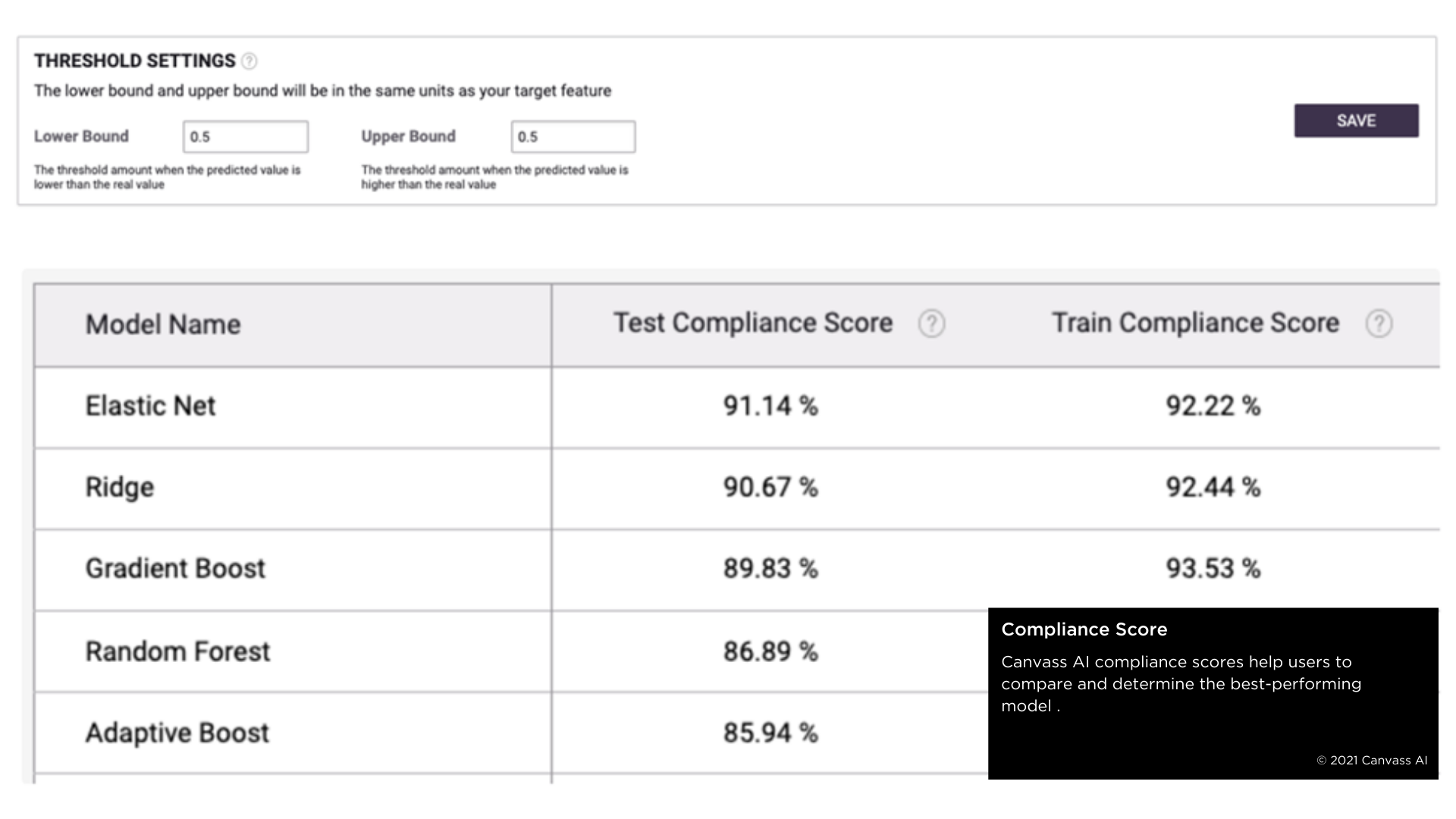Focus the Upper Bound input field

click(573, 136)
